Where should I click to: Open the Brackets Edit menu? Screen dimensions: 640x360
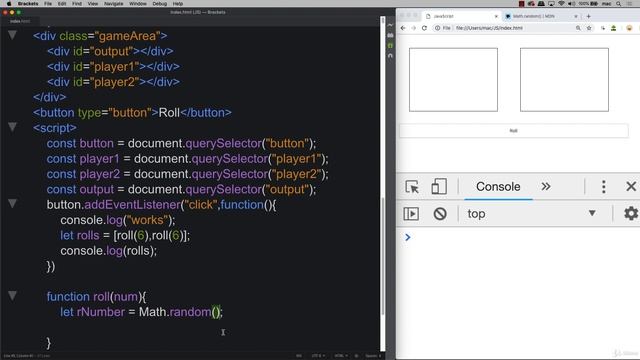62,4
